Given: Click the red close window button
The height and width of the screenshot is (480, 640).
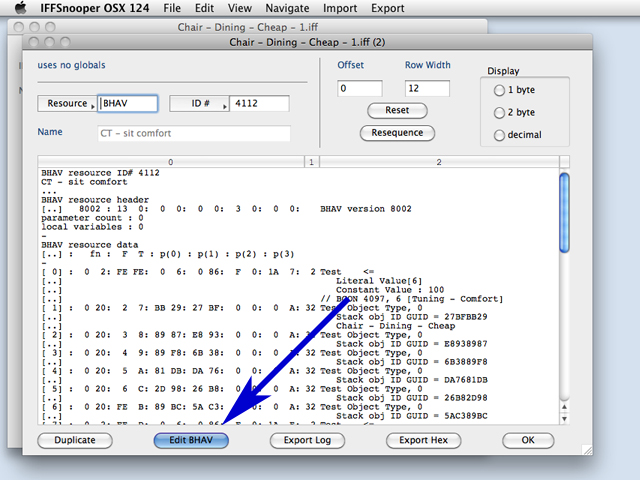Looking at the screenshot, I should (x=34, y=43).
